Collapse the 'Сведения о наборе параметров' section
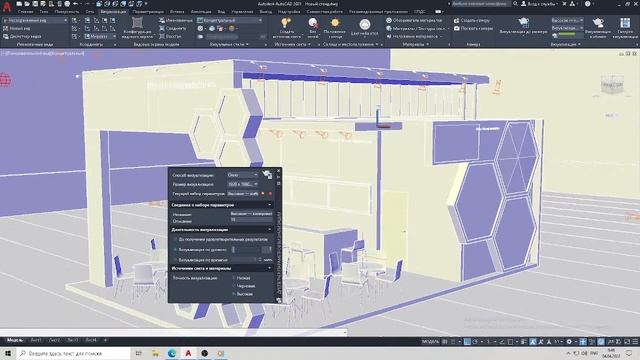Screen dimensions: 640x360 click(x=269, y=205)
